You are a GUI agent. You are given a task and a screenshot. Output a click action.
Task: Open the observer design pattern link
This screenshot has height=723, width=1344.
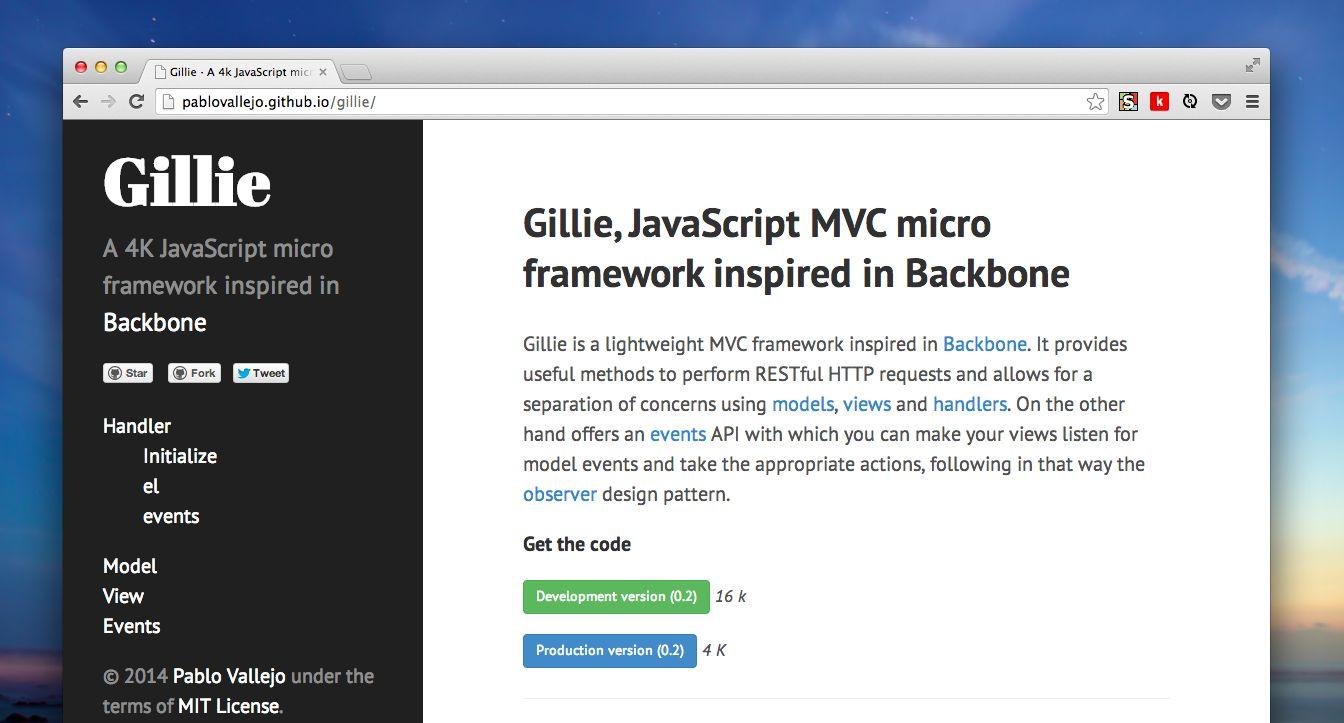click(560, 494)
